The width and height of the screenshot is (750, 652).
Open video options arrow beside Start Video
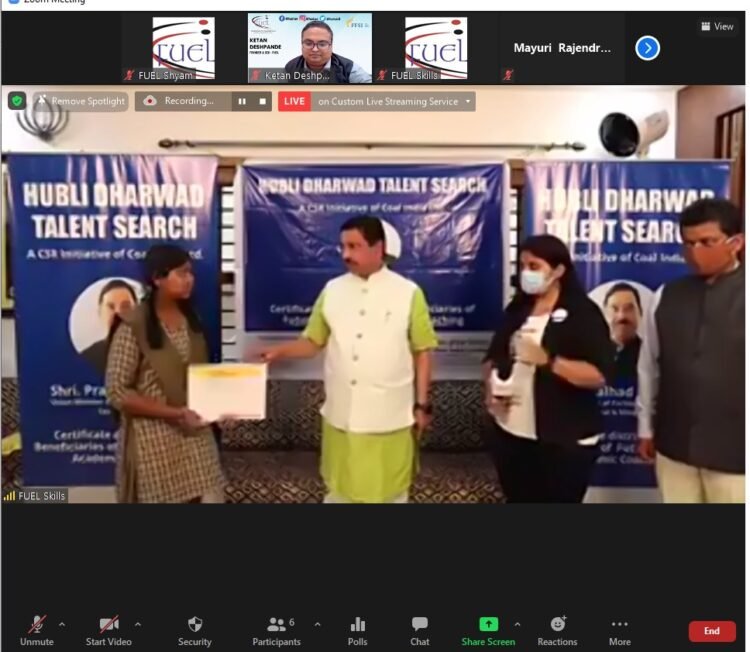[x=138, y=624]
